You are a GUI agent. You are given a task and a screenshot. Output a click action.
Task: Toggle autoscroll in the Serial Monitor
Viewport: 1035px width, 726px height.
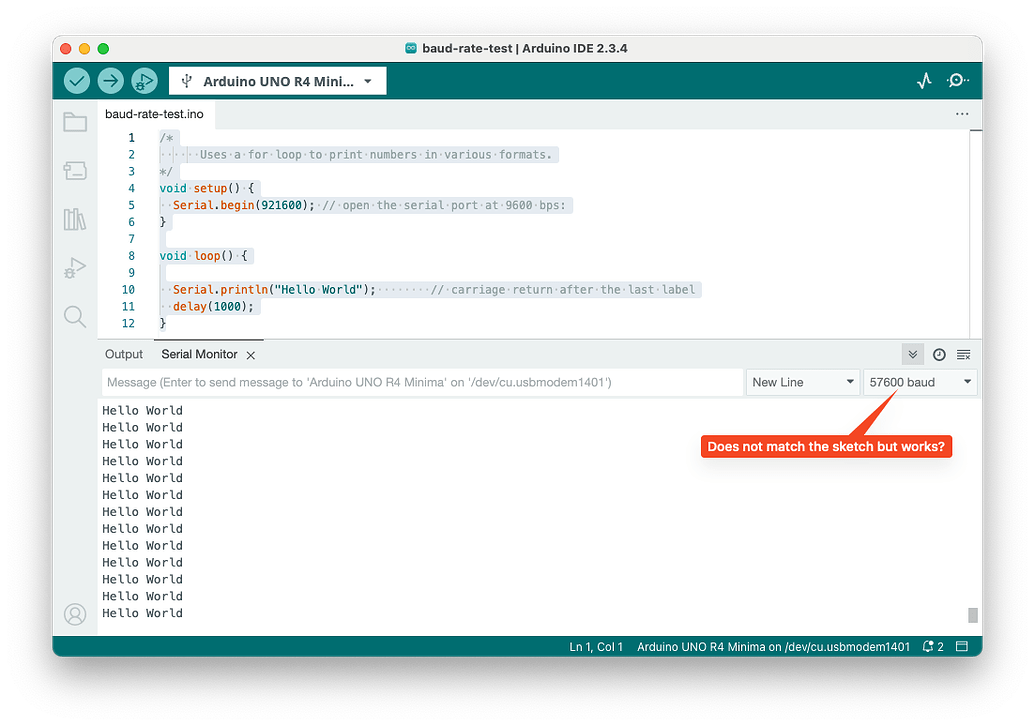click(x=913, y=355)
